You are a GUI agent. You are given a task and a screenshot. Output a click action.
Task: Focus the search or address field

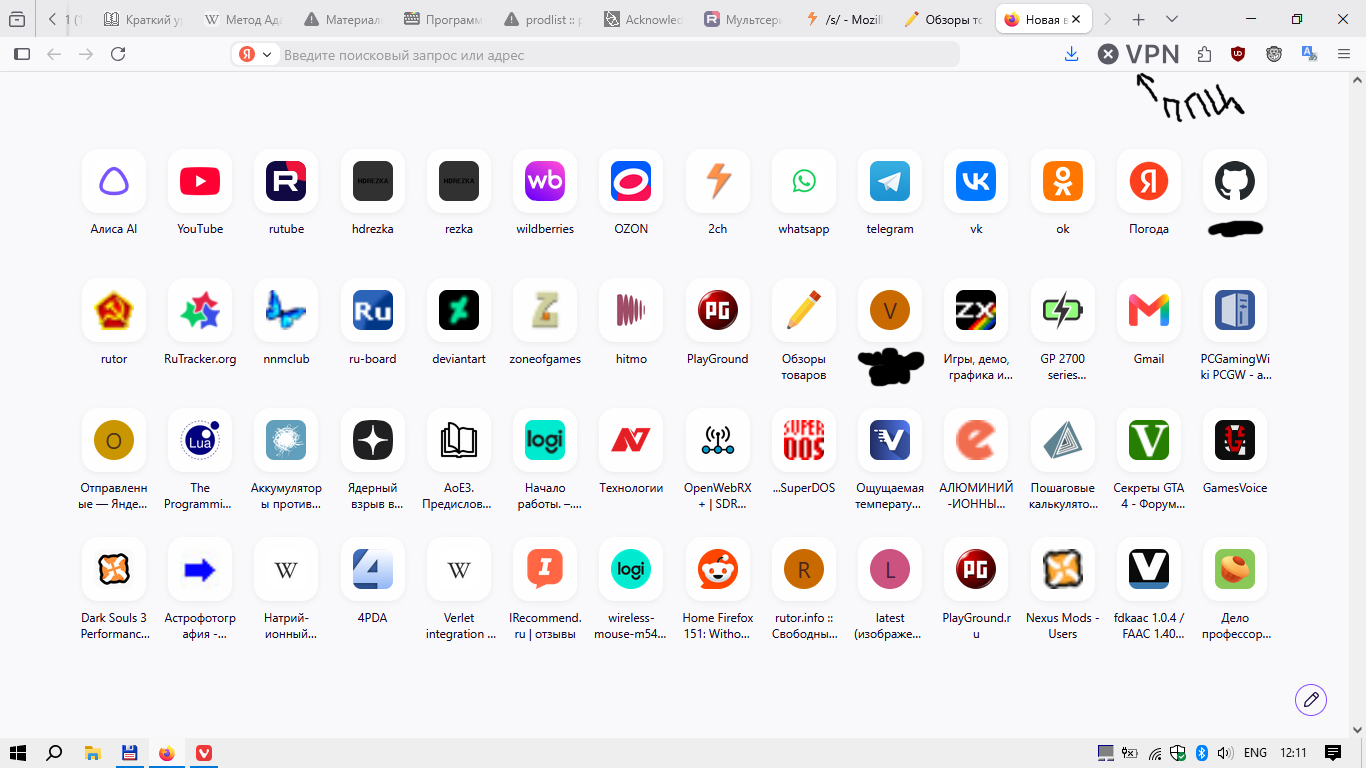click(595, 54)
